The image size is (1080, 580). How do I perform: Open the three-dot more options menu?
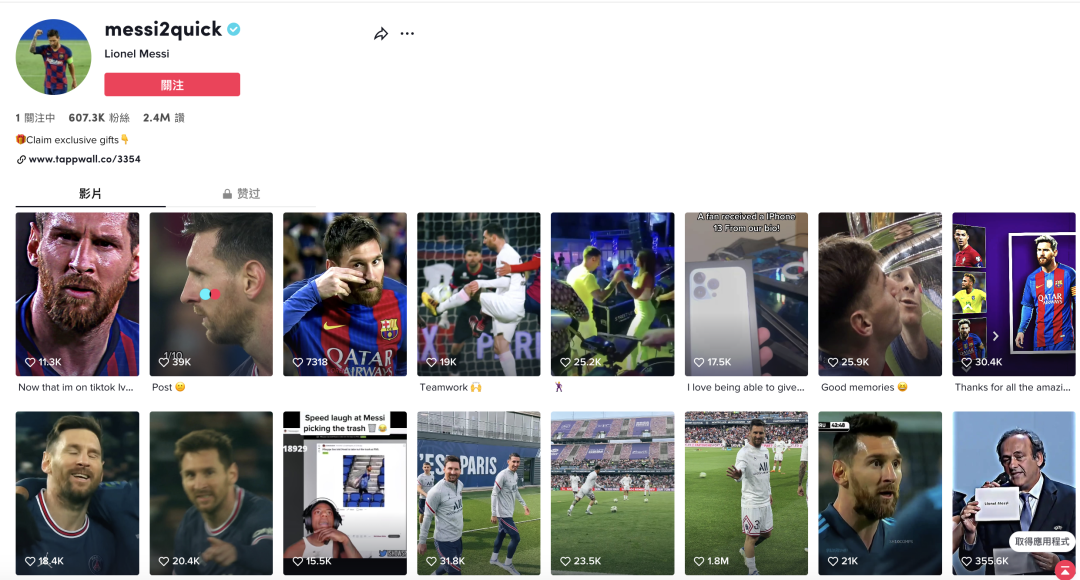pos(407,34)
